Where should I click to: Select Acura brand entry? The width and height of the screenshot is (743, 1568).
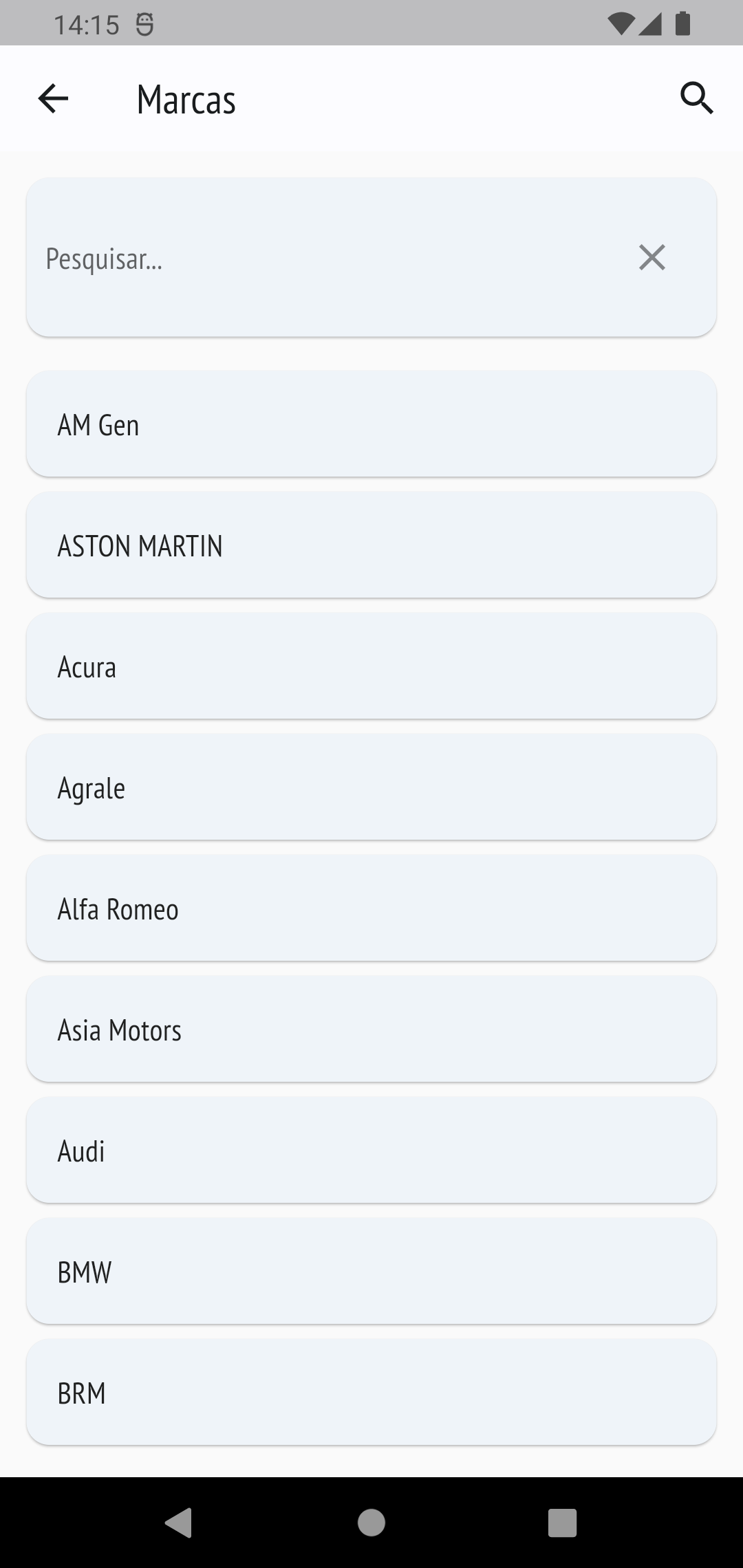pos(371,666)
